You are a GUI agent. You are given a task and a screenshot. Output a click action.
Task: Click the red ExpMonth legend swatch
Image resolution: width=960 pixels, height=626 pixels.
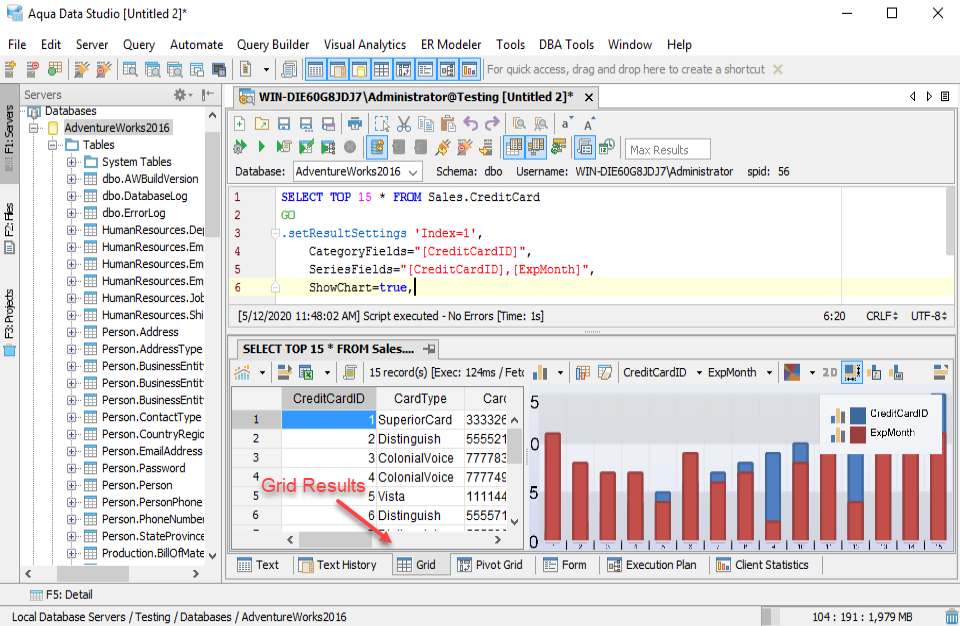pyautogui.click(x=858, y=434)
